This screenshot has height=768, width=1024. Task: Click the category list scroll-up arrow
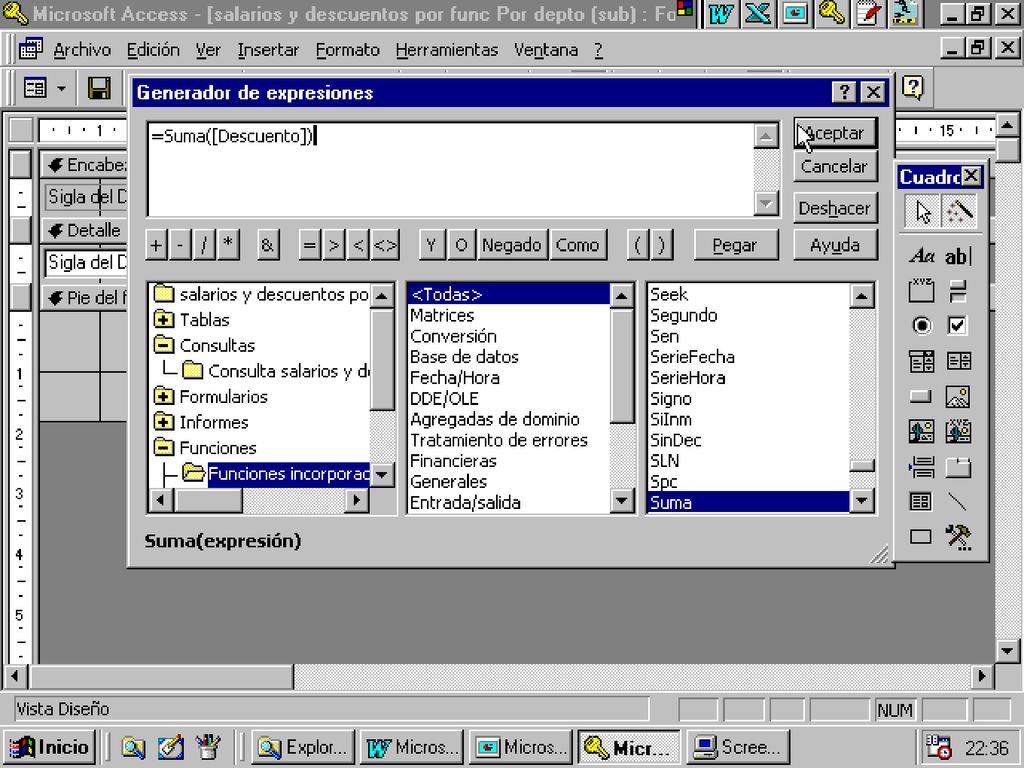click(x=621, y=296)
